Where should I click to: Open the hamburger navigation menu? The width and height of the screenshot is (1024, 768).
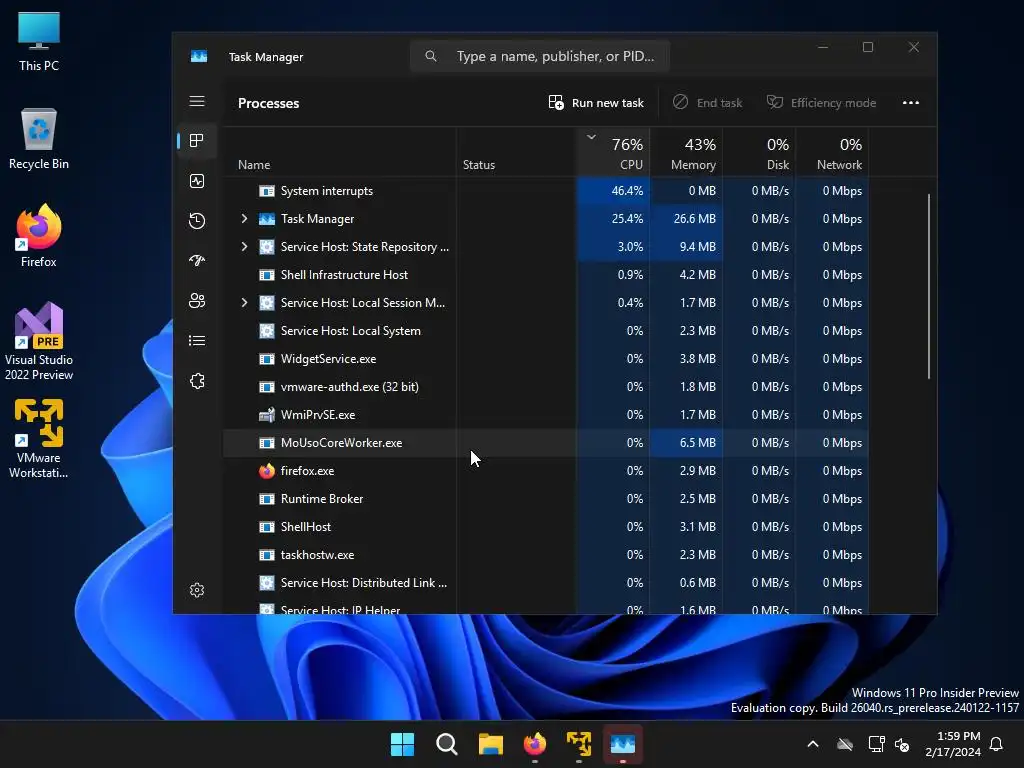197,101
